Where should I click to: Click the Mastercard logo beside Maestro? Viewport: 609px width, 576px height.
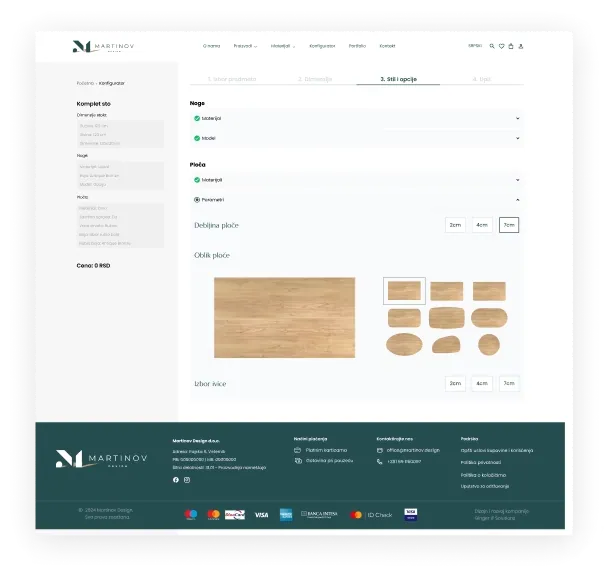pyautogui.click(x=213, y=515)
